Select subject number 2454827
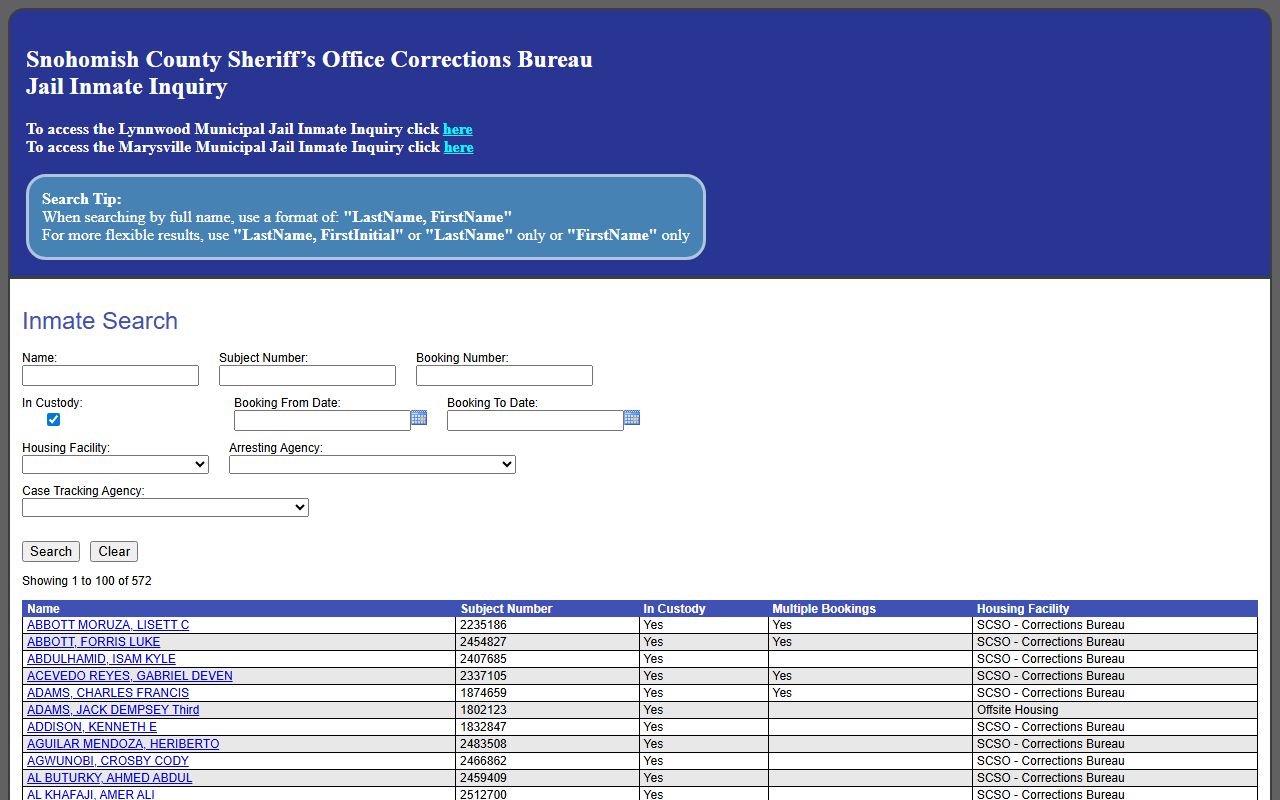The image size is (1280, 800). (483, 642)
